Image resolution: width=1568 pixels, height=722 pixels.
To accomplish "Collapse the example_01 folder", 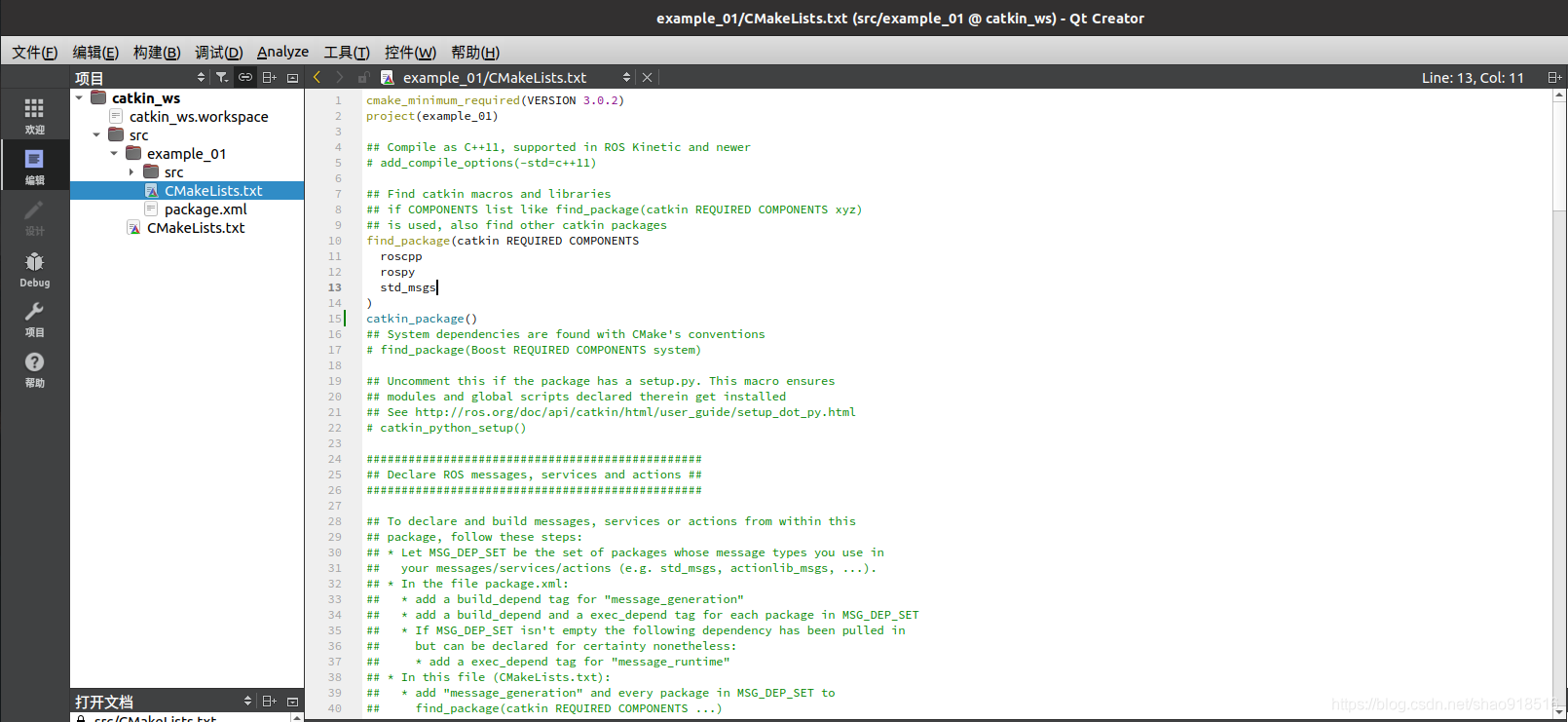I will 114,153.
